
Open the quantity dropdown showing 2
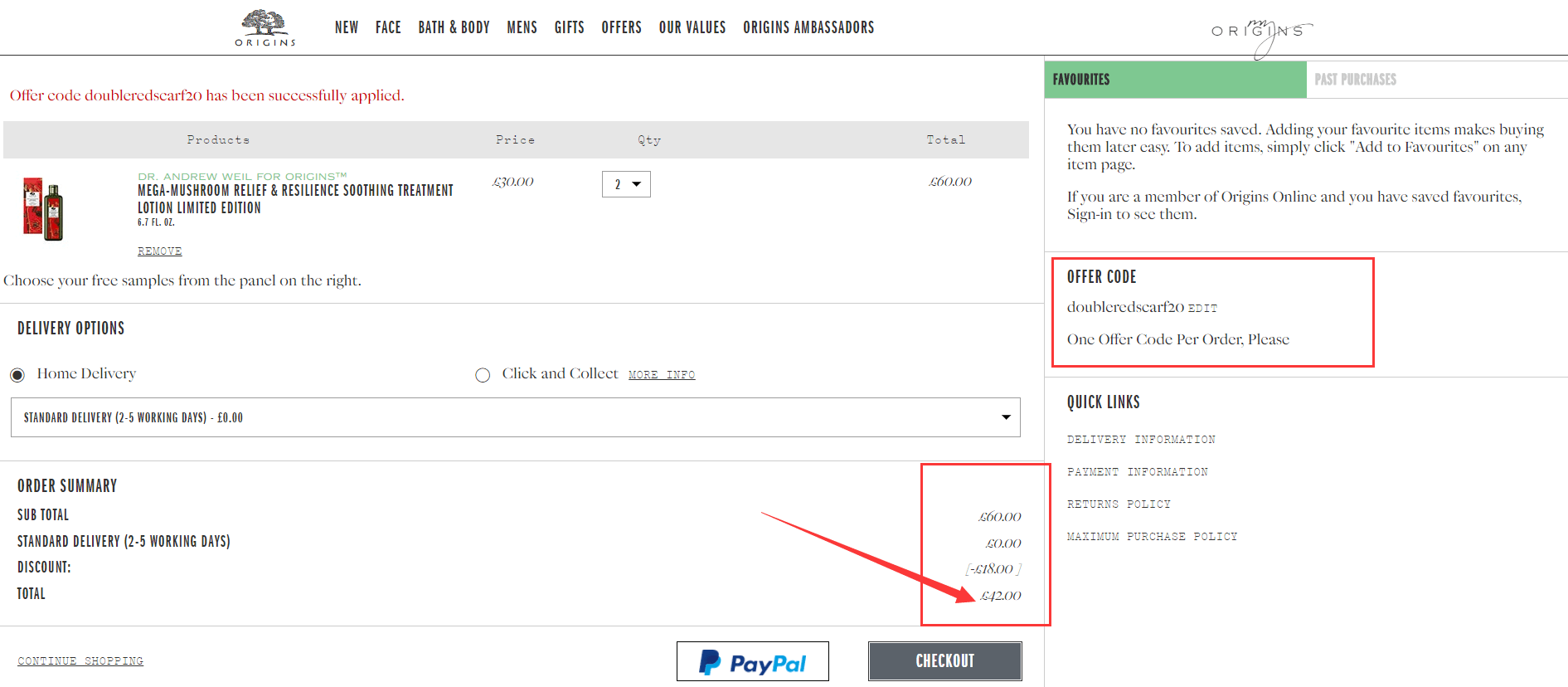(x=626, y=184)
